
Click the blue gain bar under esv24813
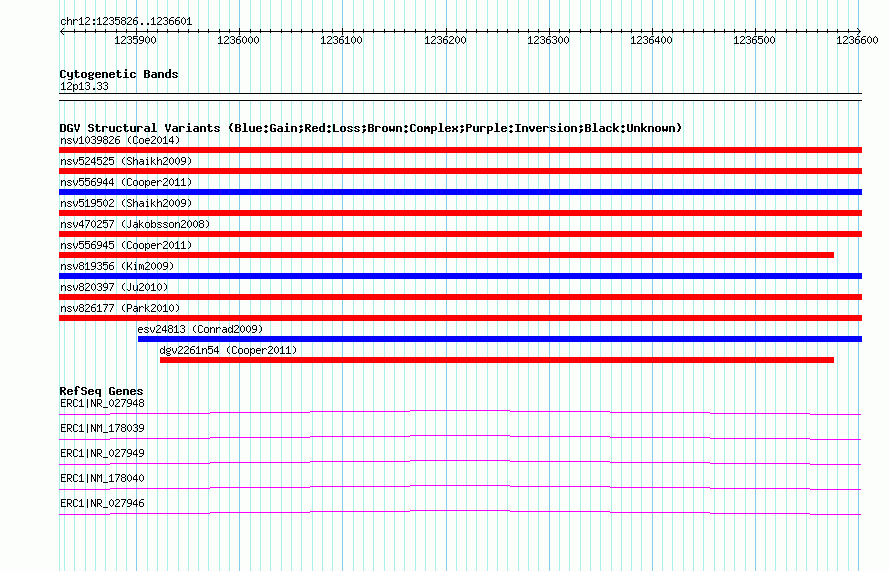[500, 339]
